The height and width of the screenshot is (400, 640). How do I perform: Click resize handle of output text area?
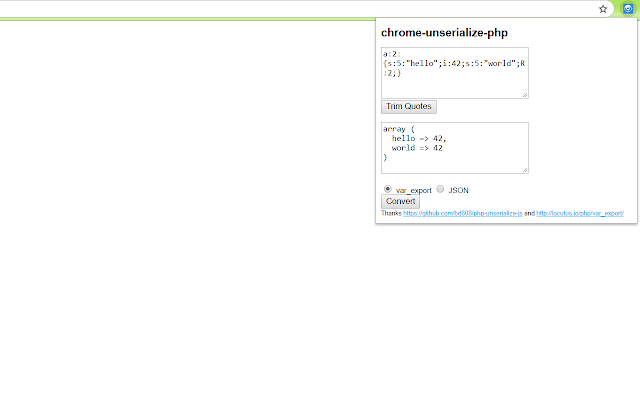point(525,170)
